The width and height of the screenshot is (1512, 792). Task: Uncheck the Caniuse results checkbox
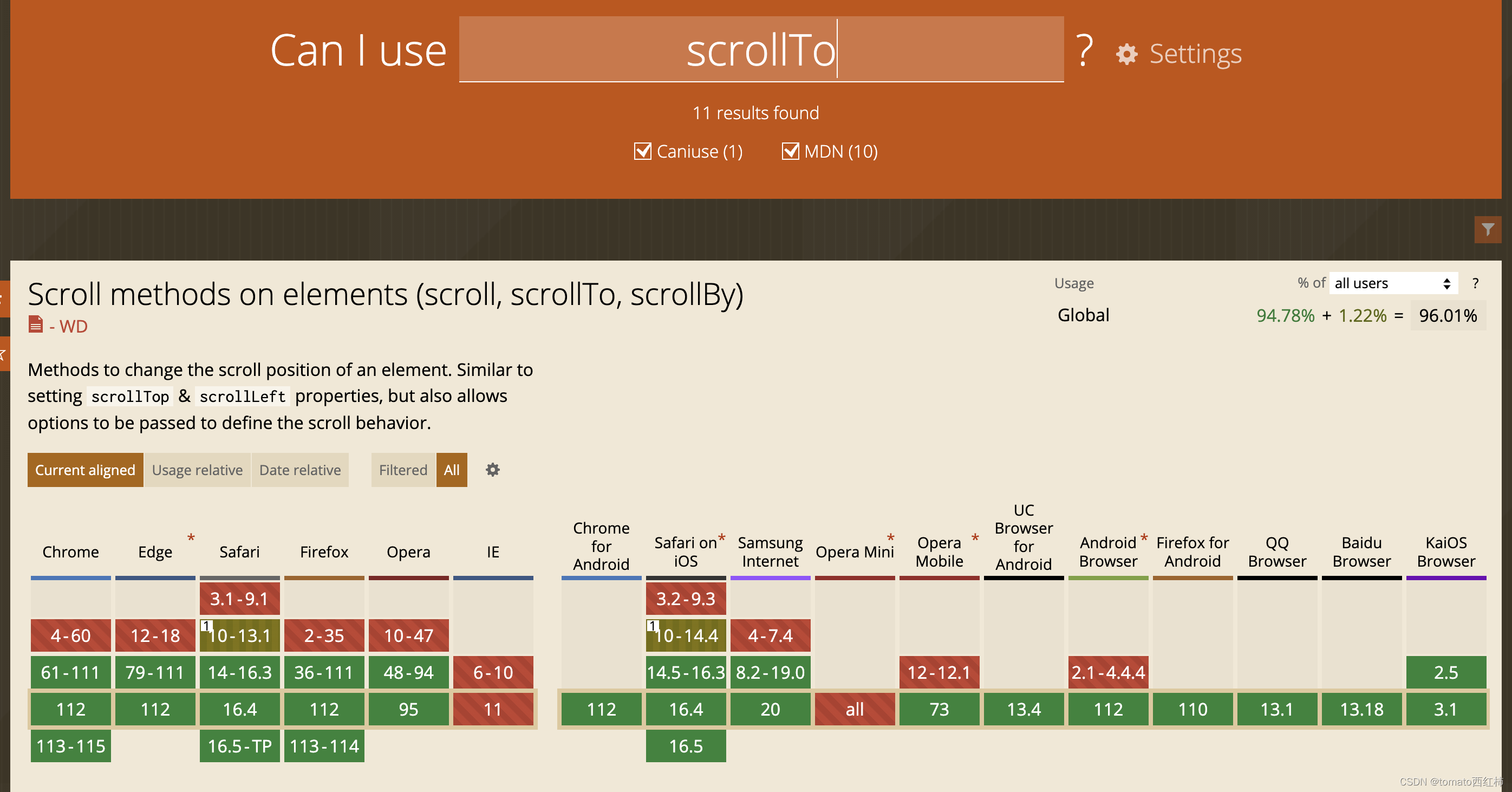point(643,152)
